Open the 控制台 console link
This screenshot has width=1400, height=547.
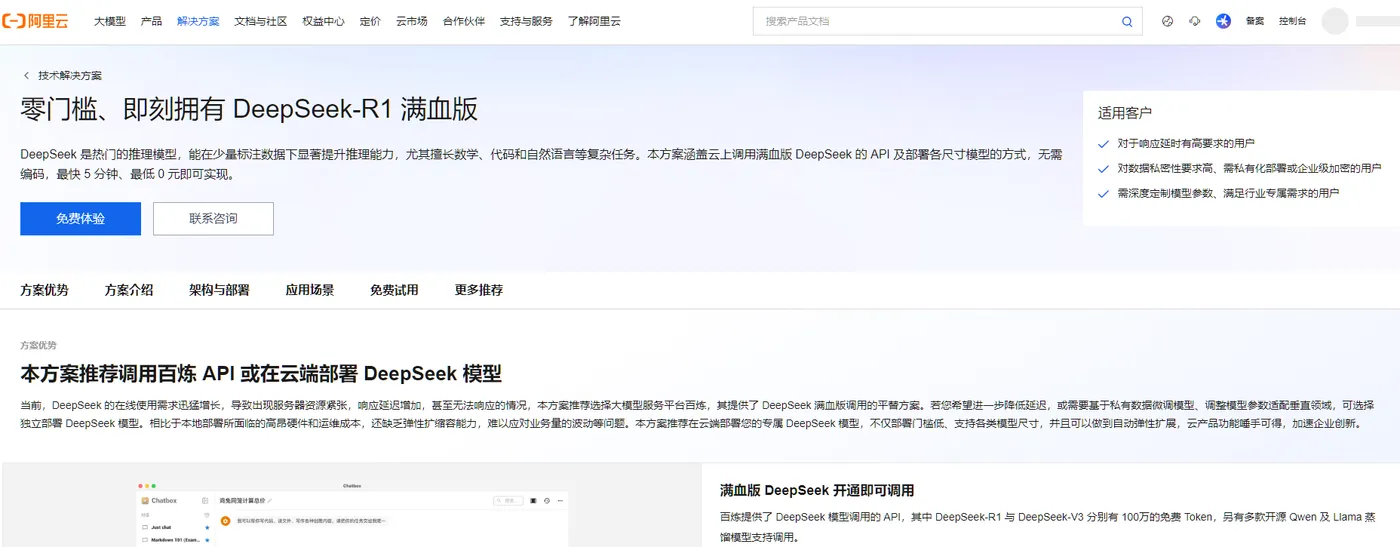(x=1292, y=21)
